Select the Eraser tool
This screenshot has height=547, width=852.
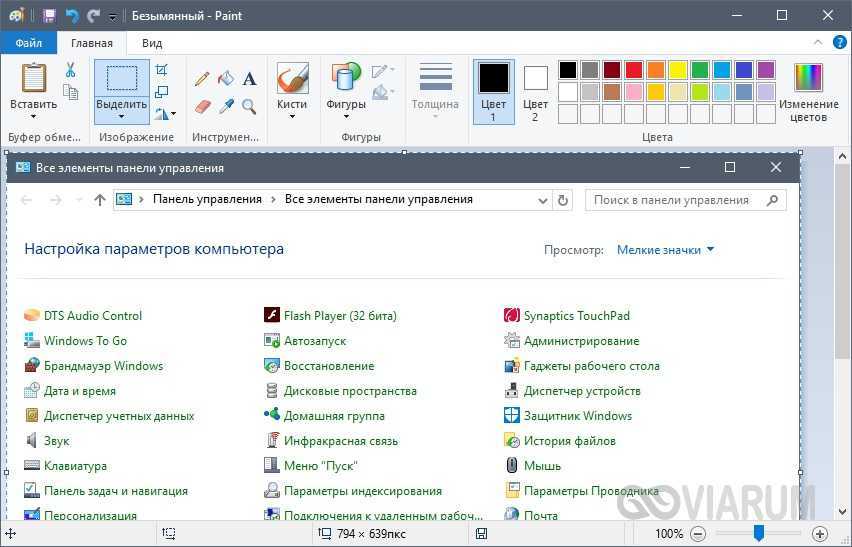tap(203, 106)
